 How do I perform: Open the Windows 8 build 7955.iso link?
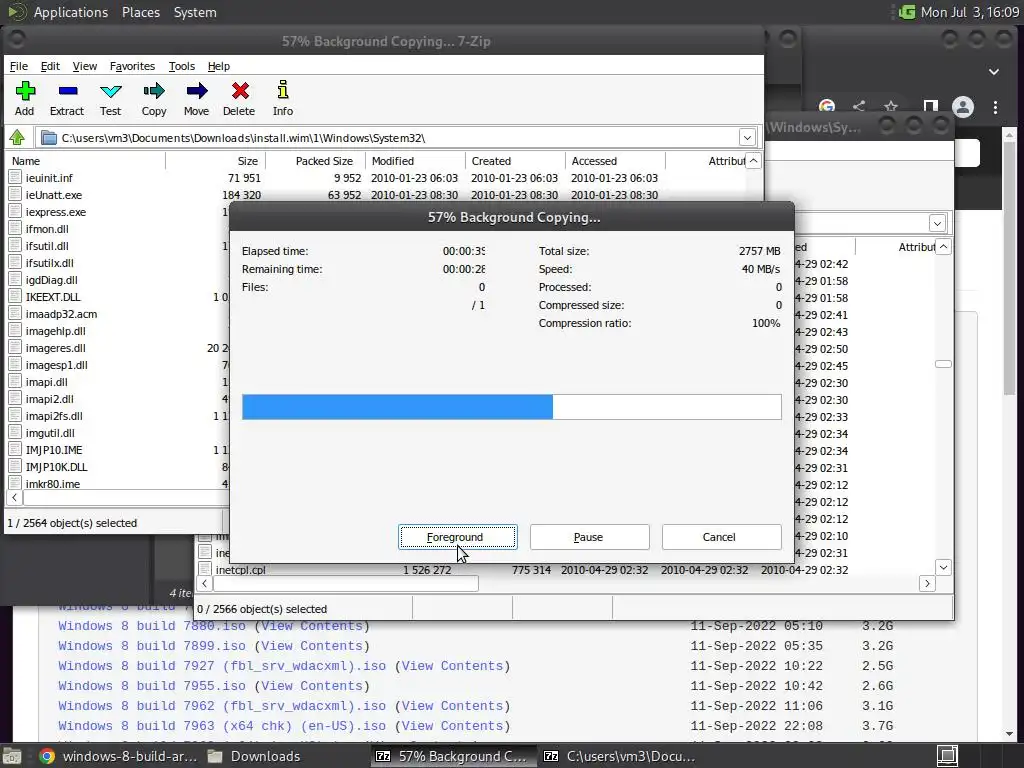tap(152, 686)
